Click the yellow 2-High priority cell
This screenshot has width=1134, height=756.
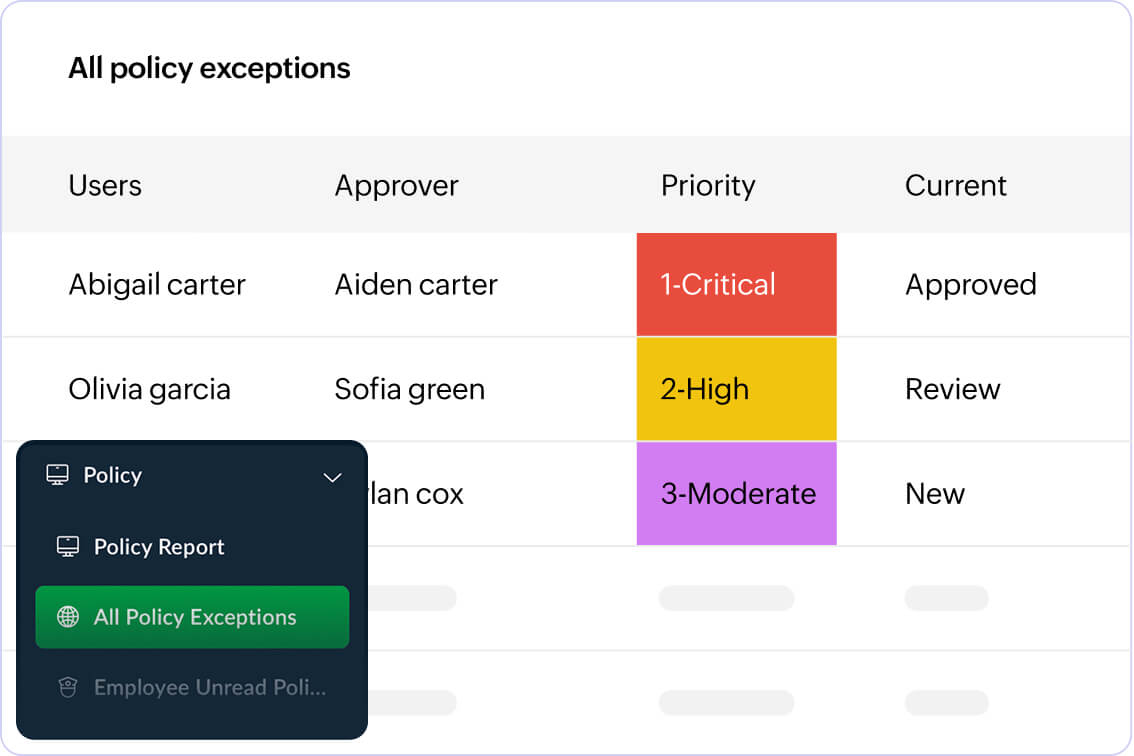coord(736,389)
